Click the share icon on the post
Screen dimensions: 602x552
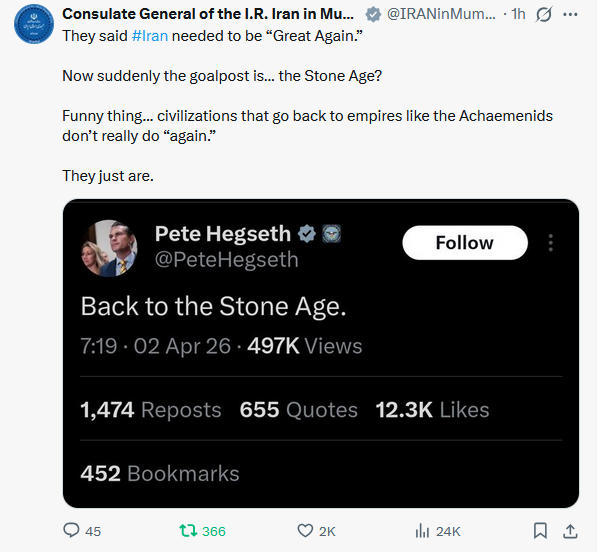[571, 531]
